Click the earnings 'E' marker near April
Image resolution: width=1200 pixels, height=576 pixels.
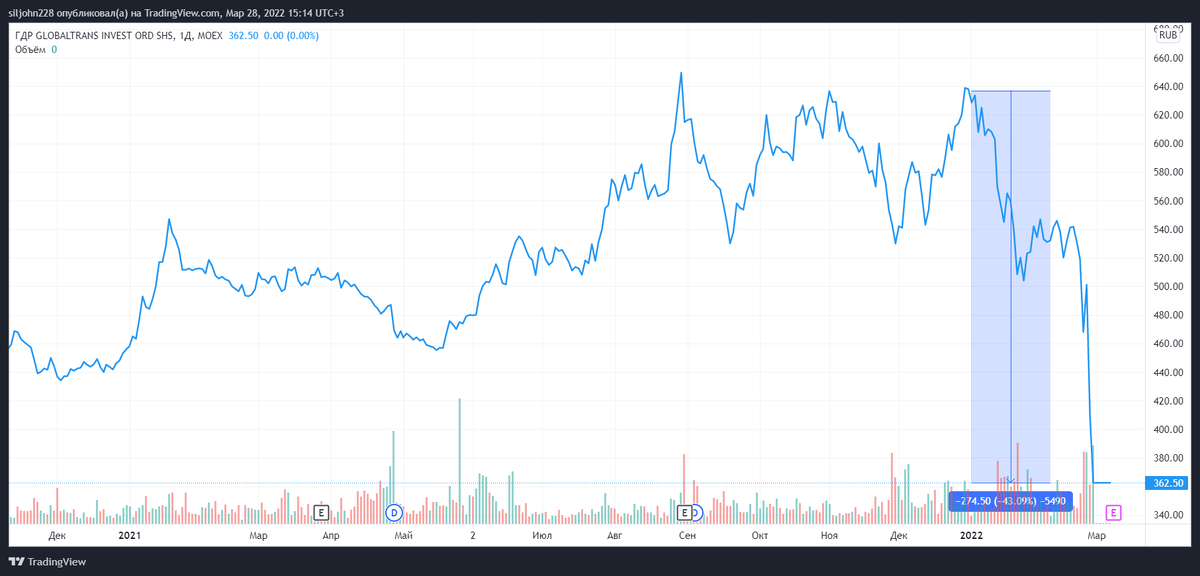(x=321, y=512)
